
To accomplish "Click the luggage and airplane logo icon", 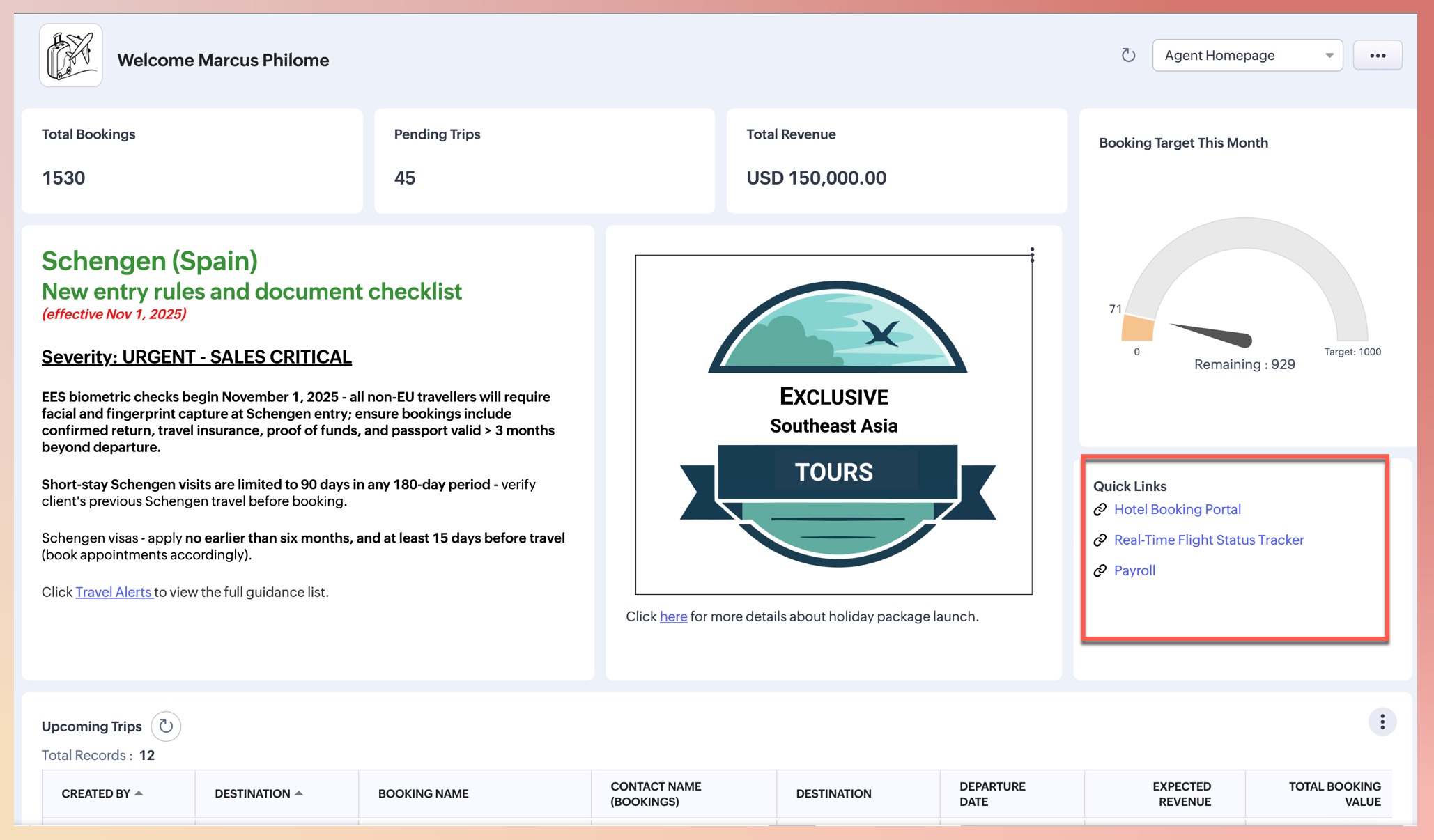I will point(70,56).
